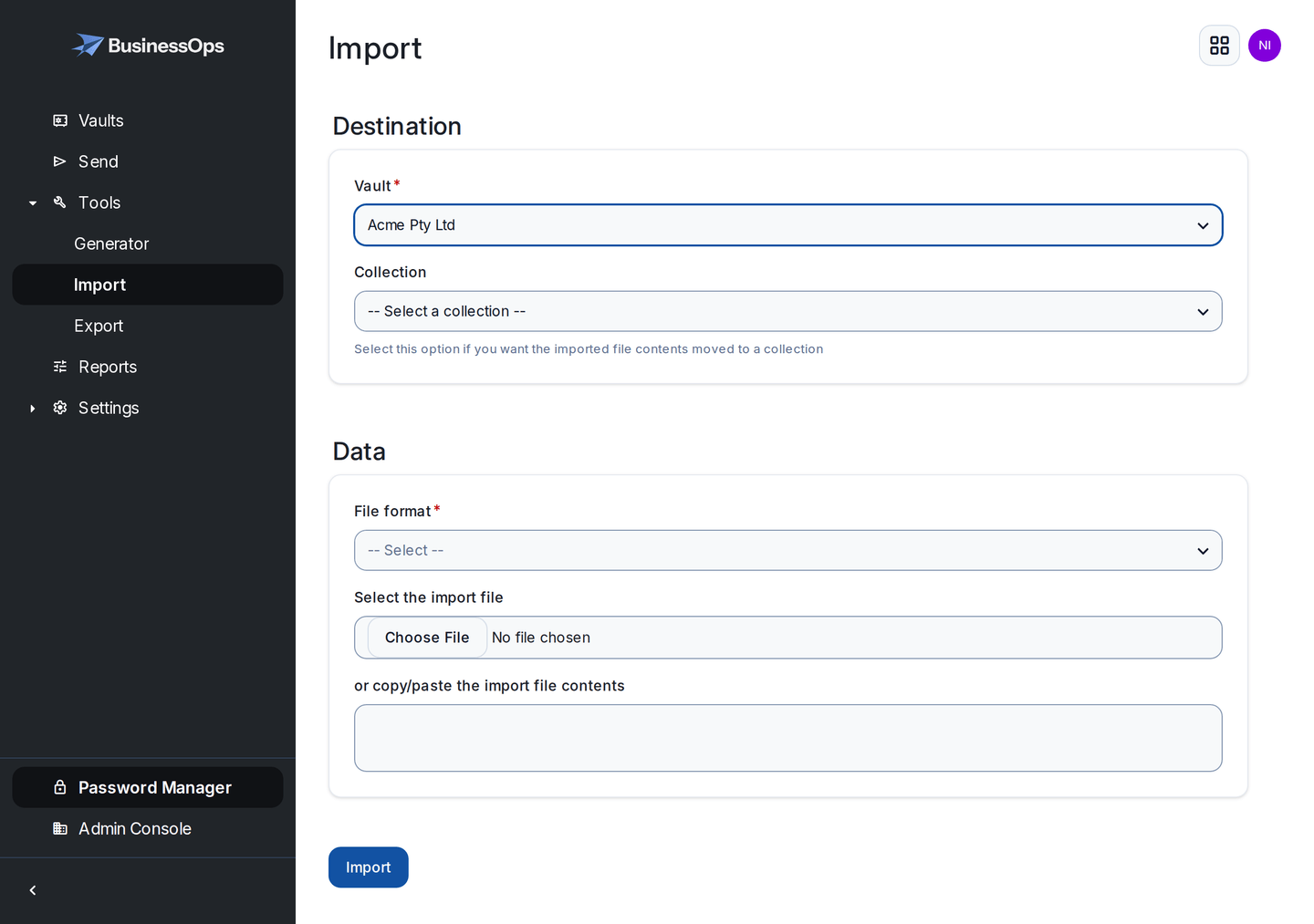The image size is (1314, 924).
Task: Open the Select a collection dropdown
Action: [x=788, y=311]
